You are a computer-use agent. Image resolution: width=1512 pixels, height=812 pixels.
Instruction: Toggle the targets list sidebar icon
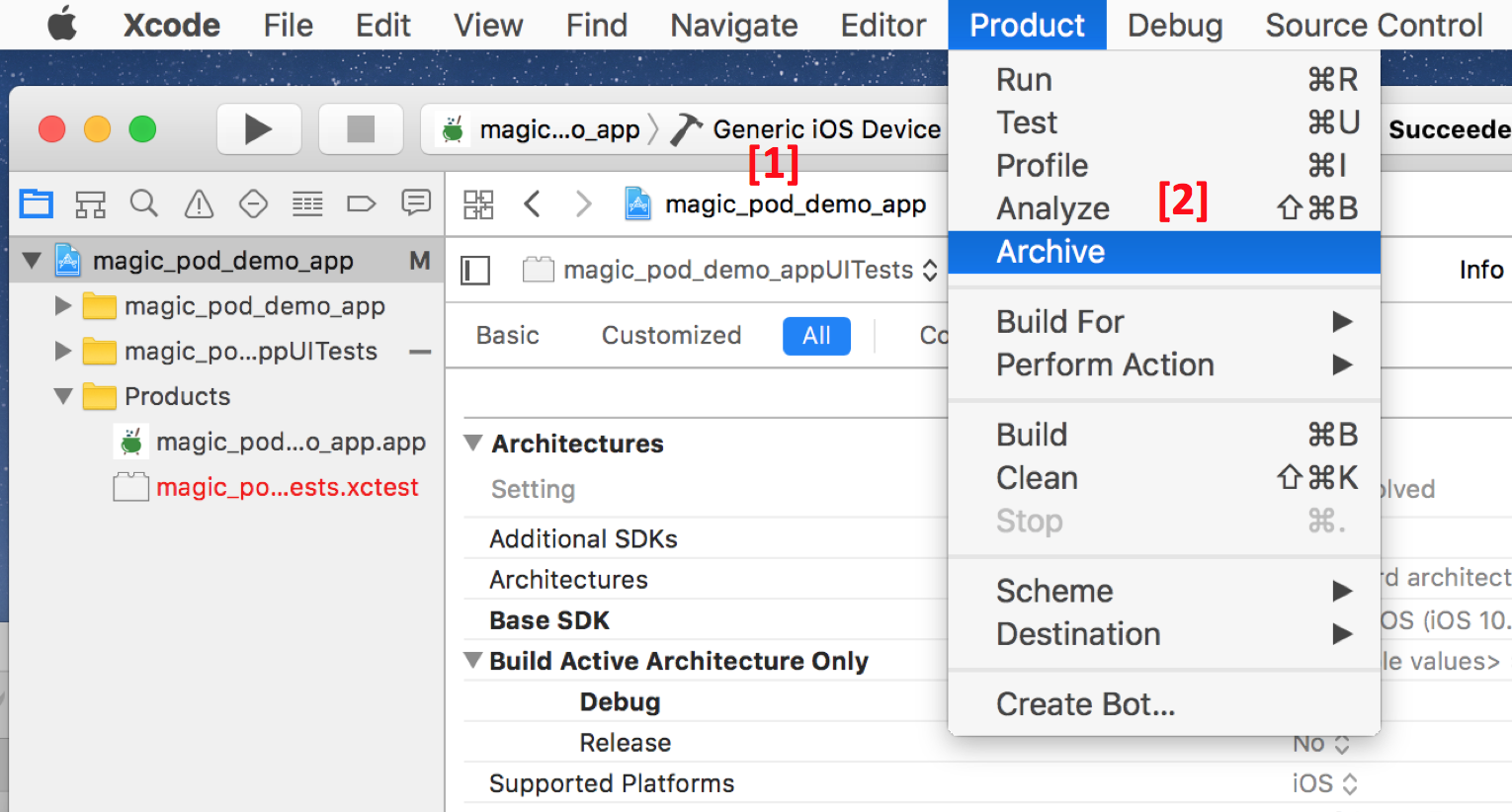pos(475,270)
